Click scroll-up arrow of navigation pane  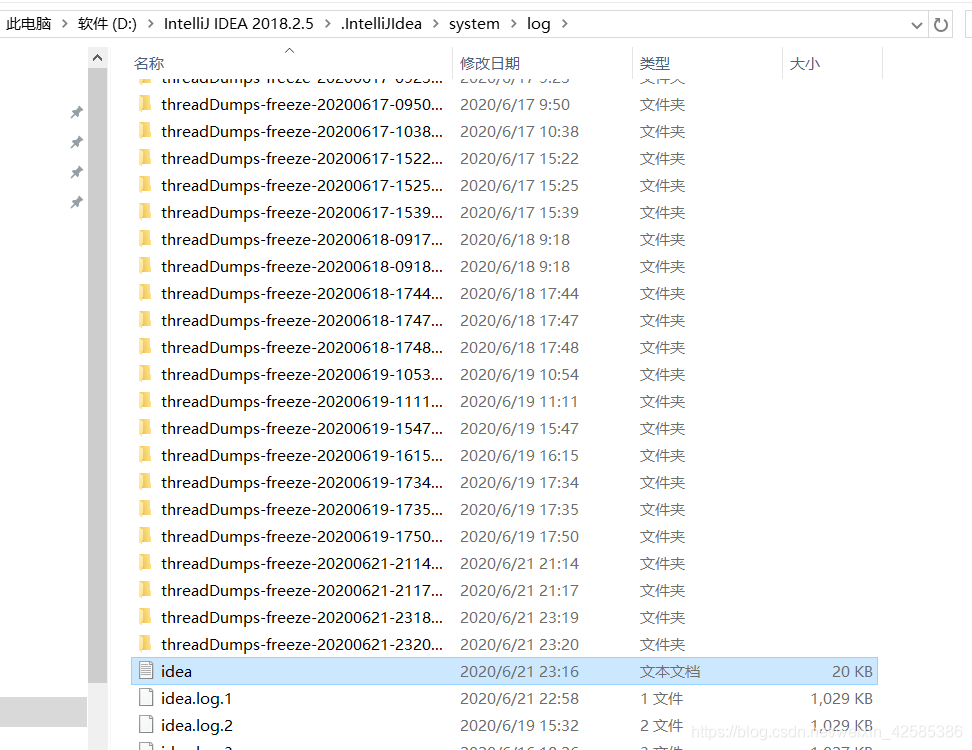tap(97, 58)
